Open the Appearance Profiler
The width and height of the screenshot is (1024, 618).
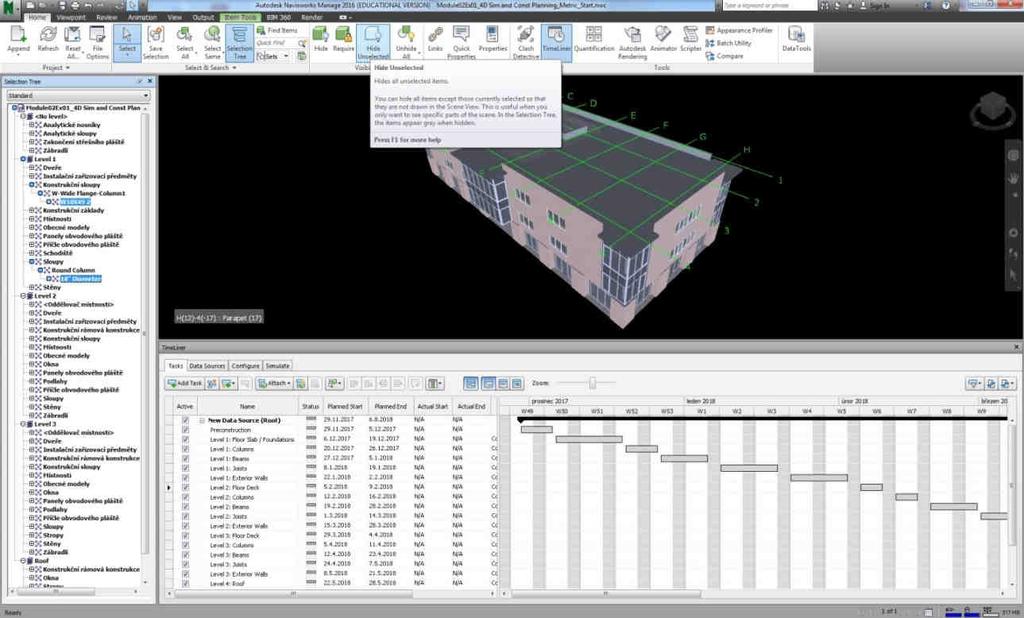pyautogui.click(x=739, y=30)
